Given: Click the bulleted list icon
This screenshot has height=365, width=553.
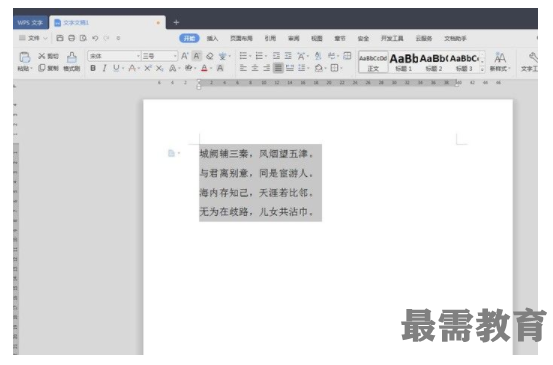Looking at the screenshot, I should coord(243,56).
